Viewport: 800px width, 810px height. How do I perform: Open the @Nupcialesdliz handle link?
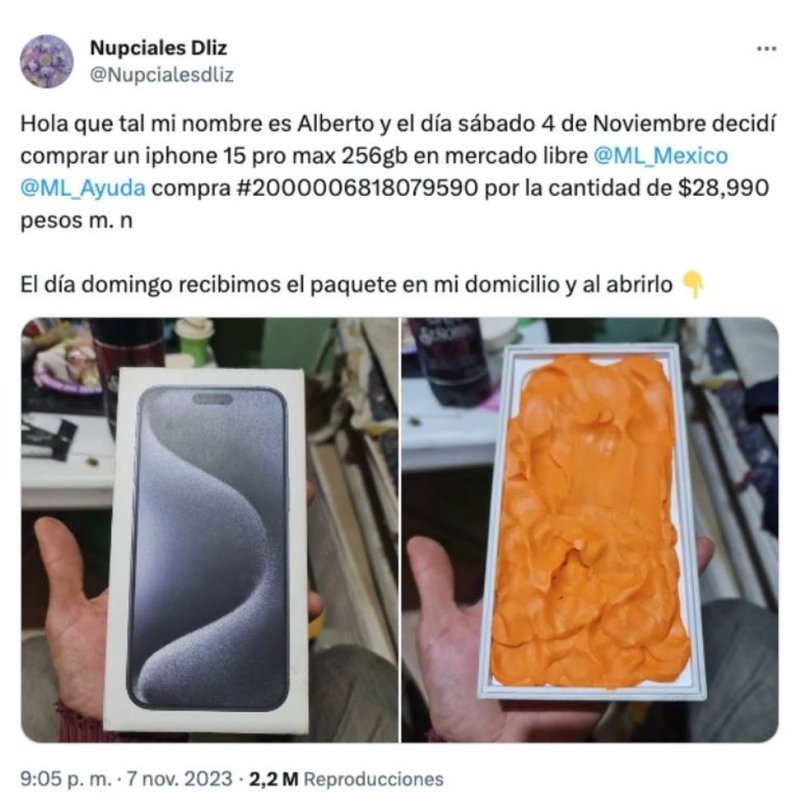click(162, 75)
